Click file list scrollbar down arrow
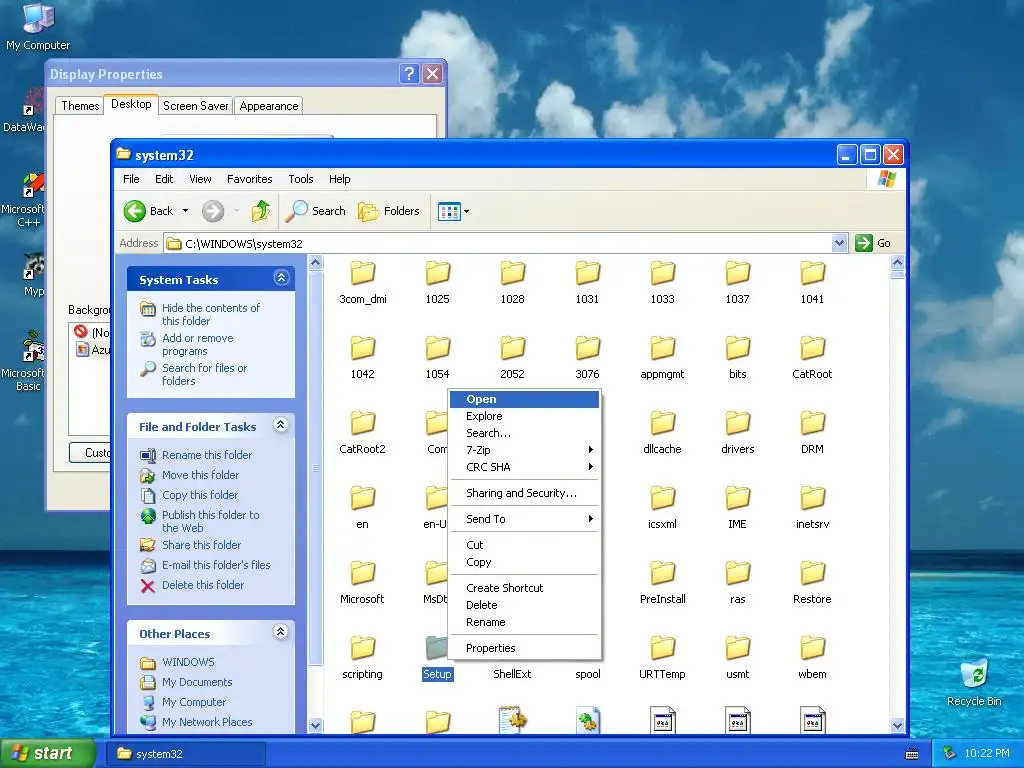 pyautogui.click(x=897, y=725)
